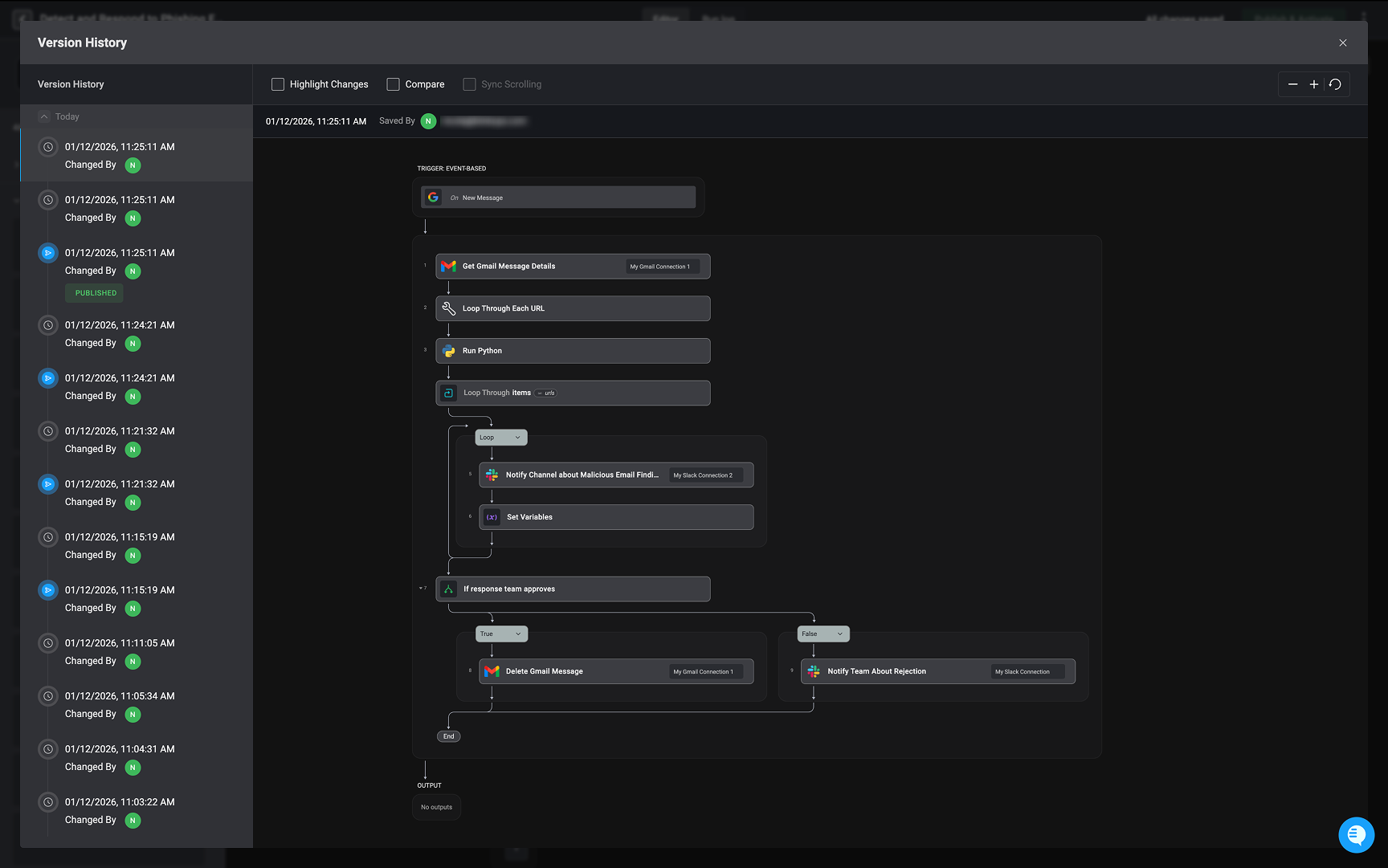Click Gmail icon on Delete Gmail Message
This screenshot has height=868, width=1388.
tap(492, 671)
